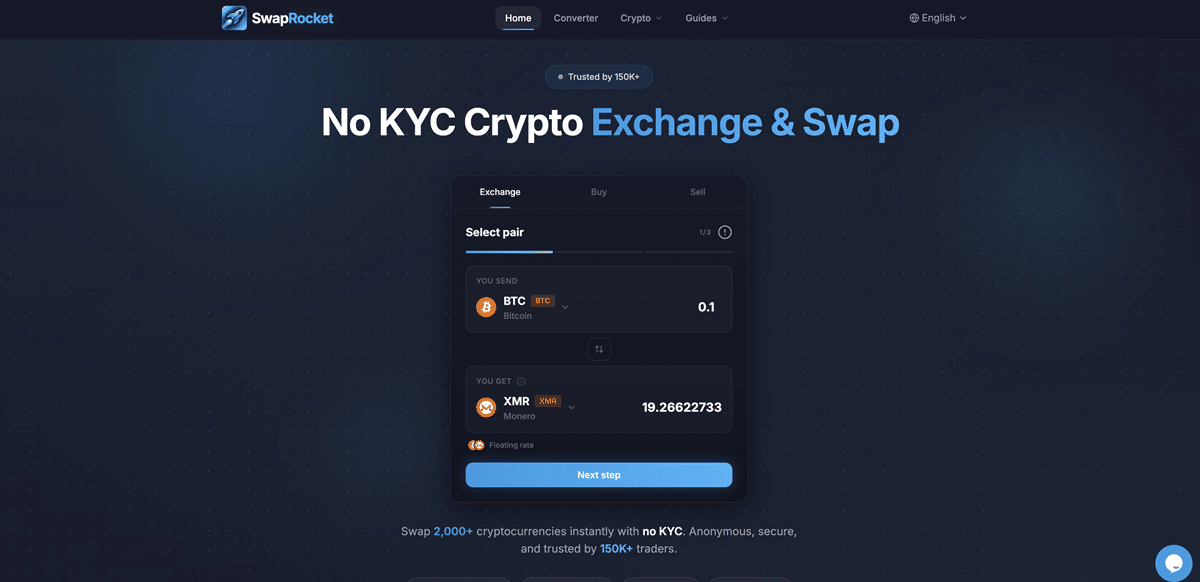1200x582 pixels.
Task: Click the info icon next to YOU GET
Action: pyautogui.click(x=522, y=381)
